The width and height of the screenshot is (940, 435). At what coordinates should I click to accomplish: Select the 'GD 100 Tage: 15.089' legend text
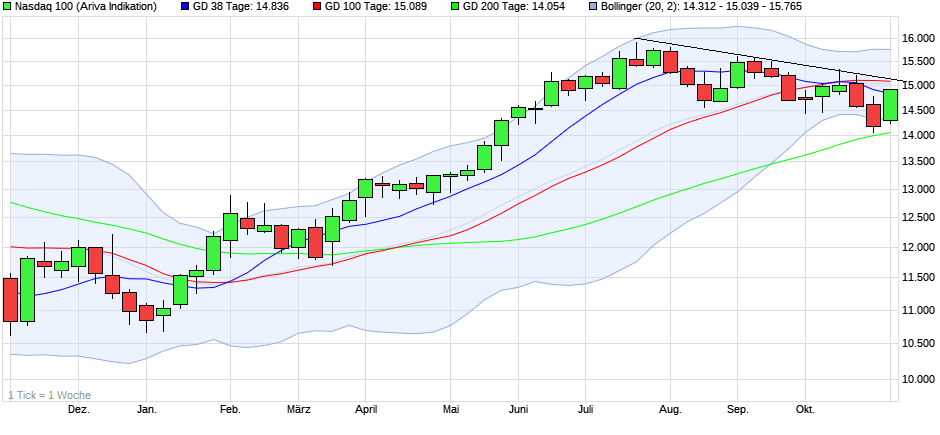click(375, 7)
